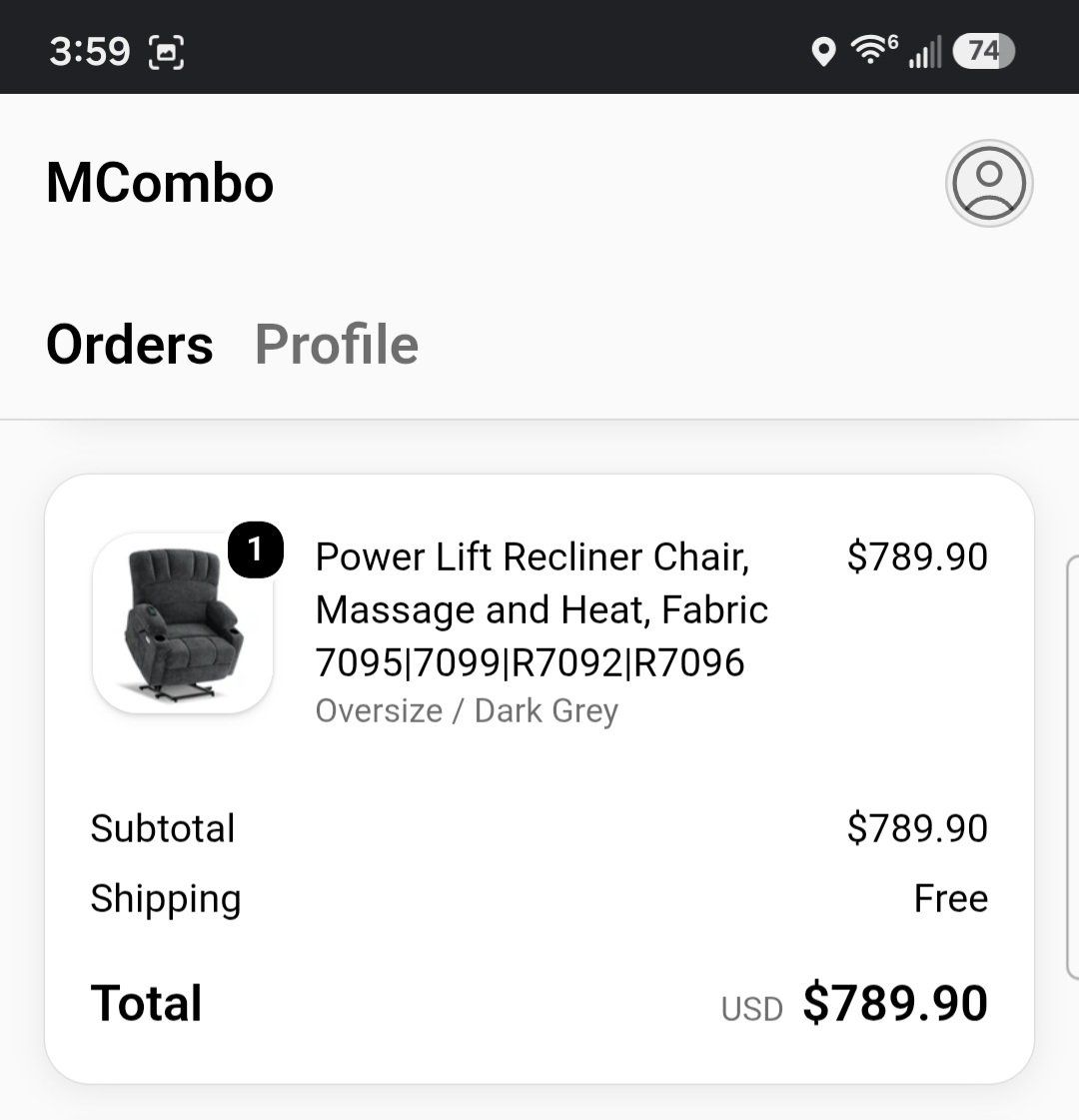The image size is (1079, 1120).
Task: Tap the location pin status icon
Action: point(823,52)
